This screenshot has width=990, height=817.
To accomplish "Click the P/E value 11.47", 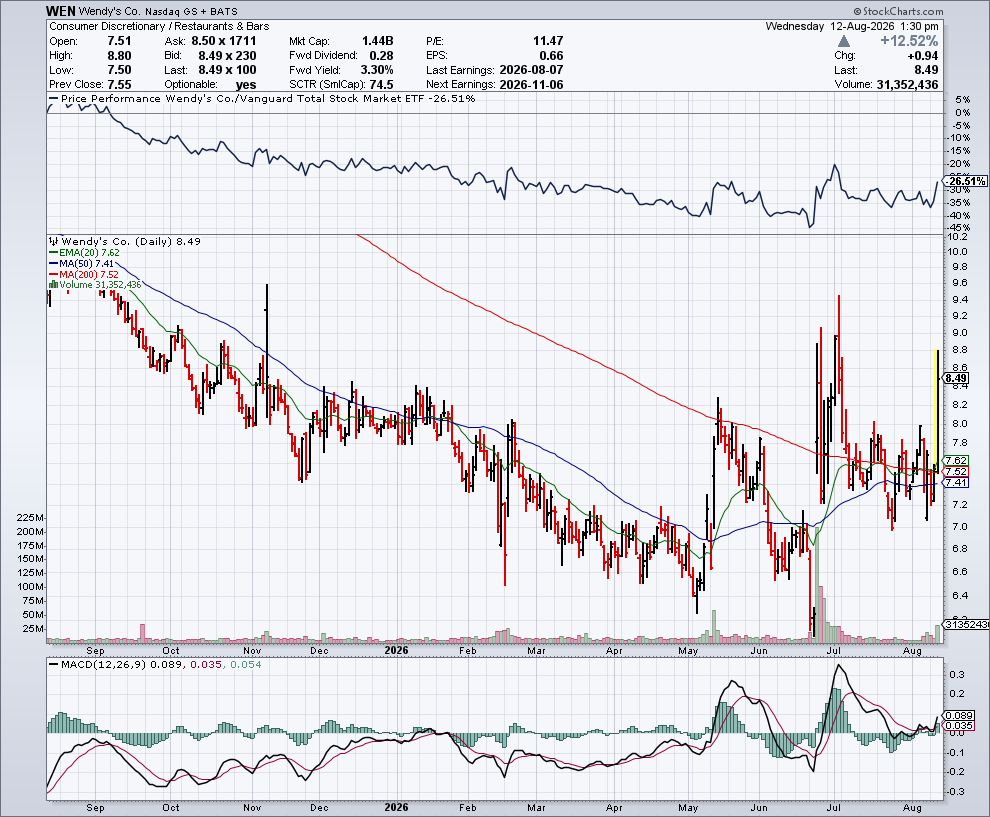I will pos(548,41).
